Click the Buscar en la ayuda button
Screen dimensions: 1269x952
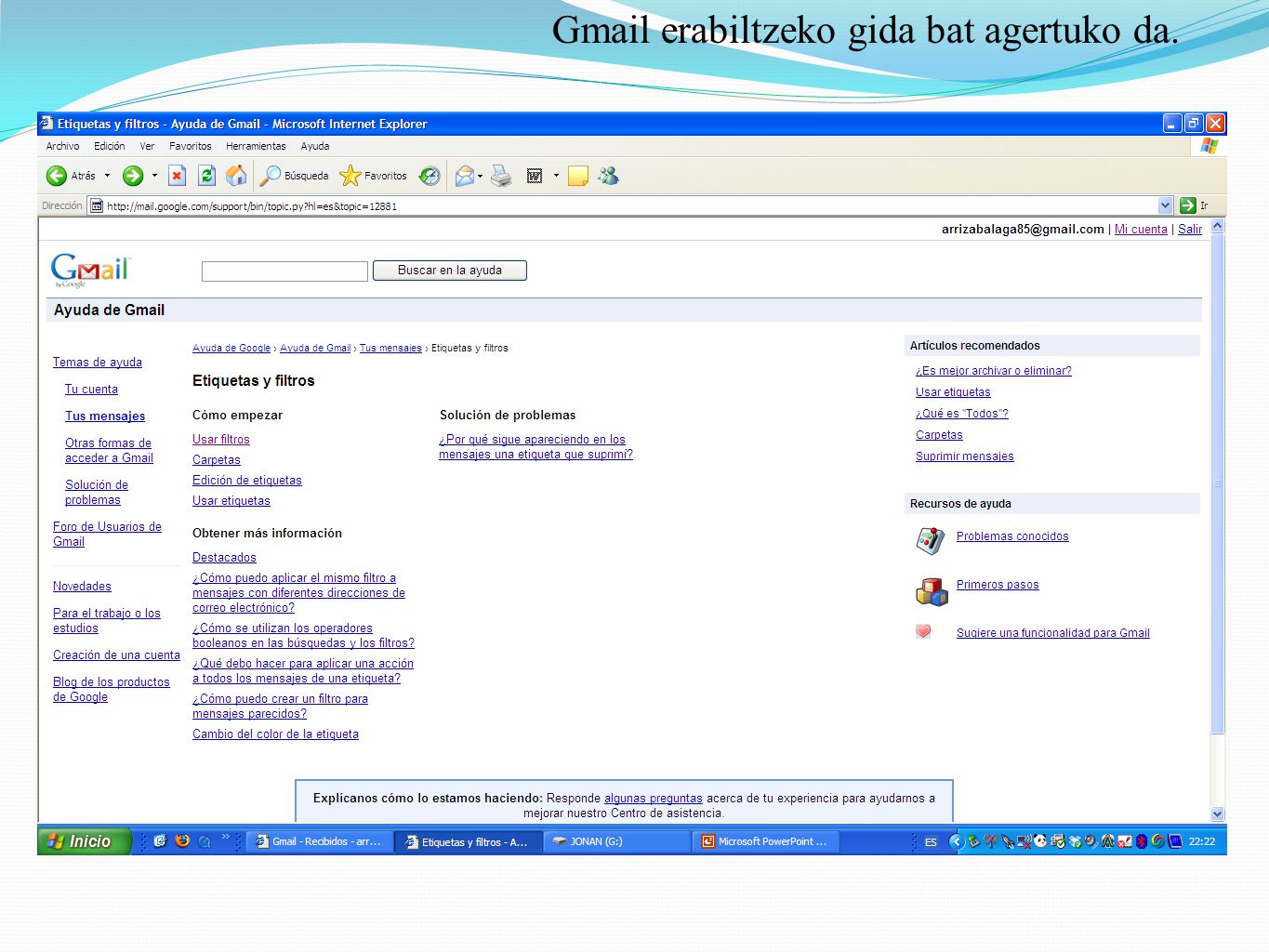point(450,271)
